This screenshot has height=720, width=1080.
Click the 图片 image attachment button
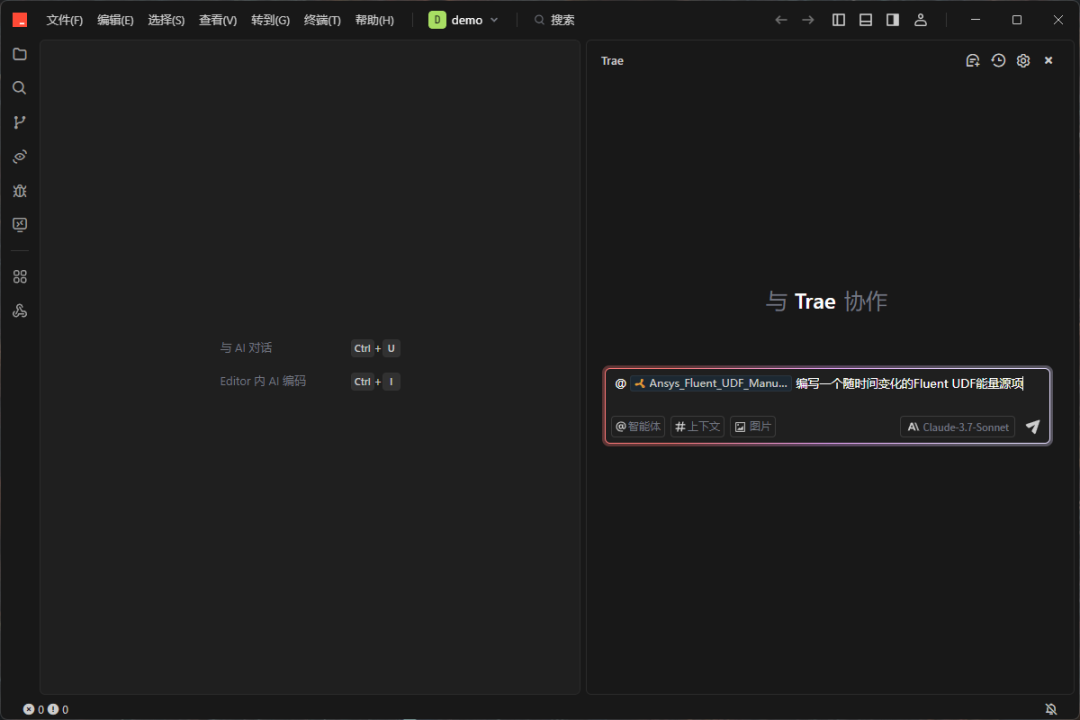click(x=753, y=427)
